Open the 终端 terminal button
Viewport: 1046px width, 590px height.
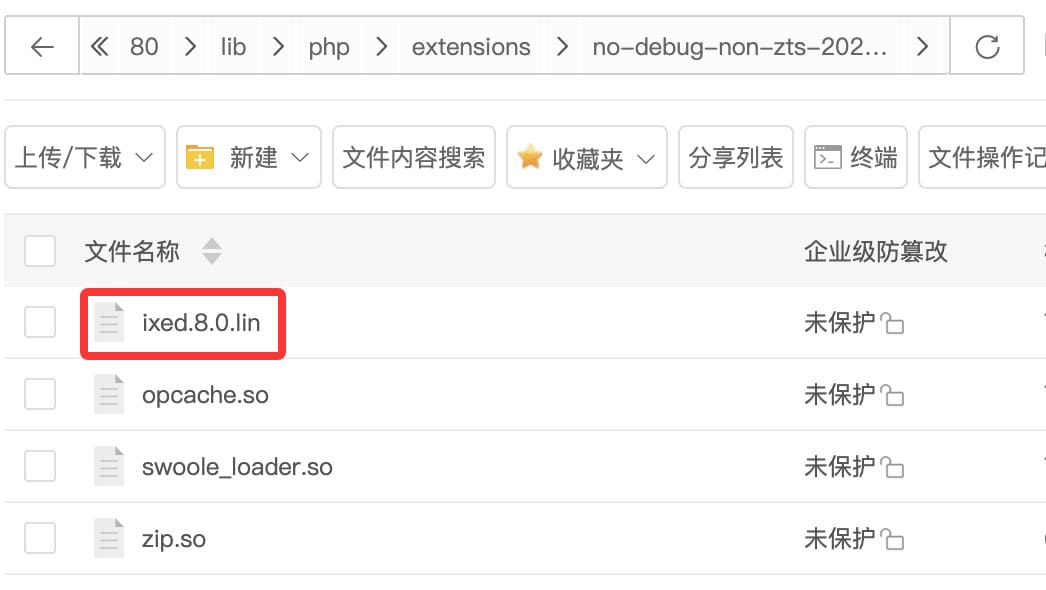856,157
